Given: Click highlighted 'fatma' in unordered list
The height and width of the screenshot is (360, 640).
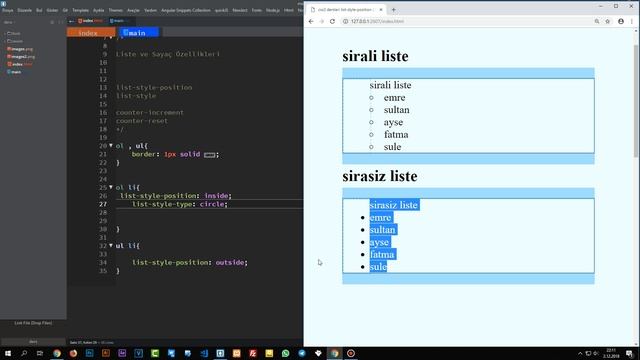Looking at the screenshot, I should click(382, 254).
